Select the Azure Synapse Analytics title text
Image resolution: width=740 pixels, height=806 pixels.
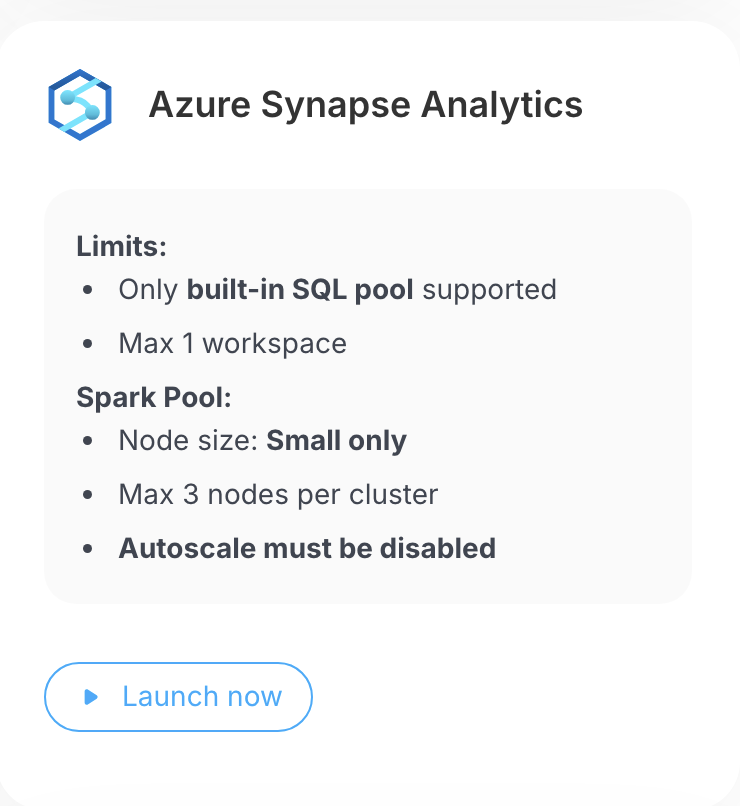tap(365, 105)
